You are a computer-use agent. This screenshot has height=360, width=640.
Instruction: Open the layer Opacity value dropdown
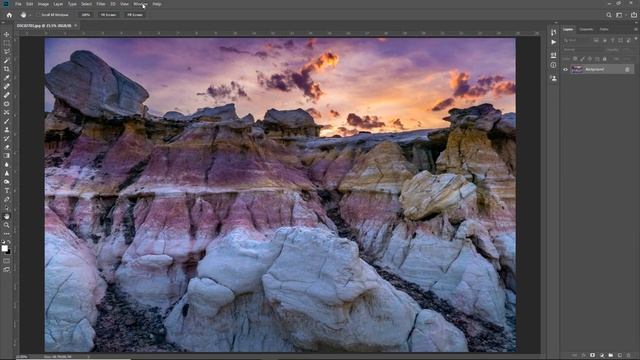[627, 50]
